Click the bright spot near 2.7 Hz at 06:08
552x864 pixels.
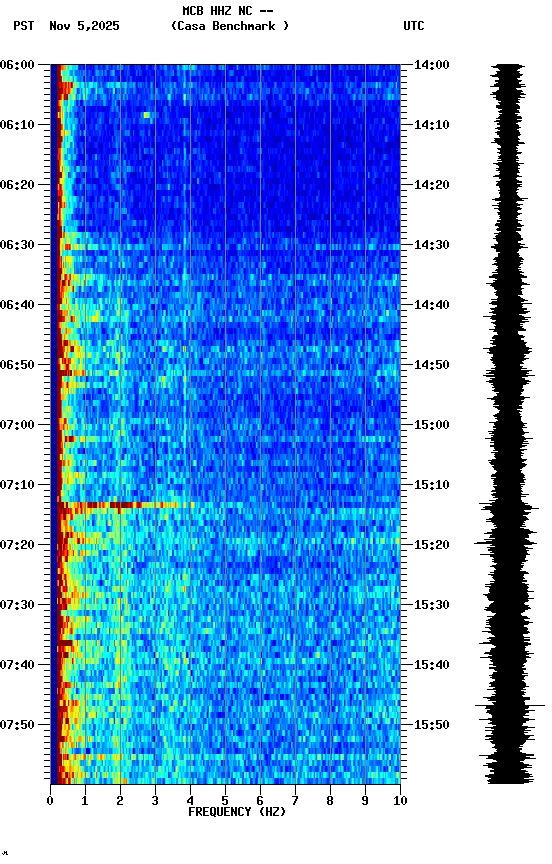point(147,115)
